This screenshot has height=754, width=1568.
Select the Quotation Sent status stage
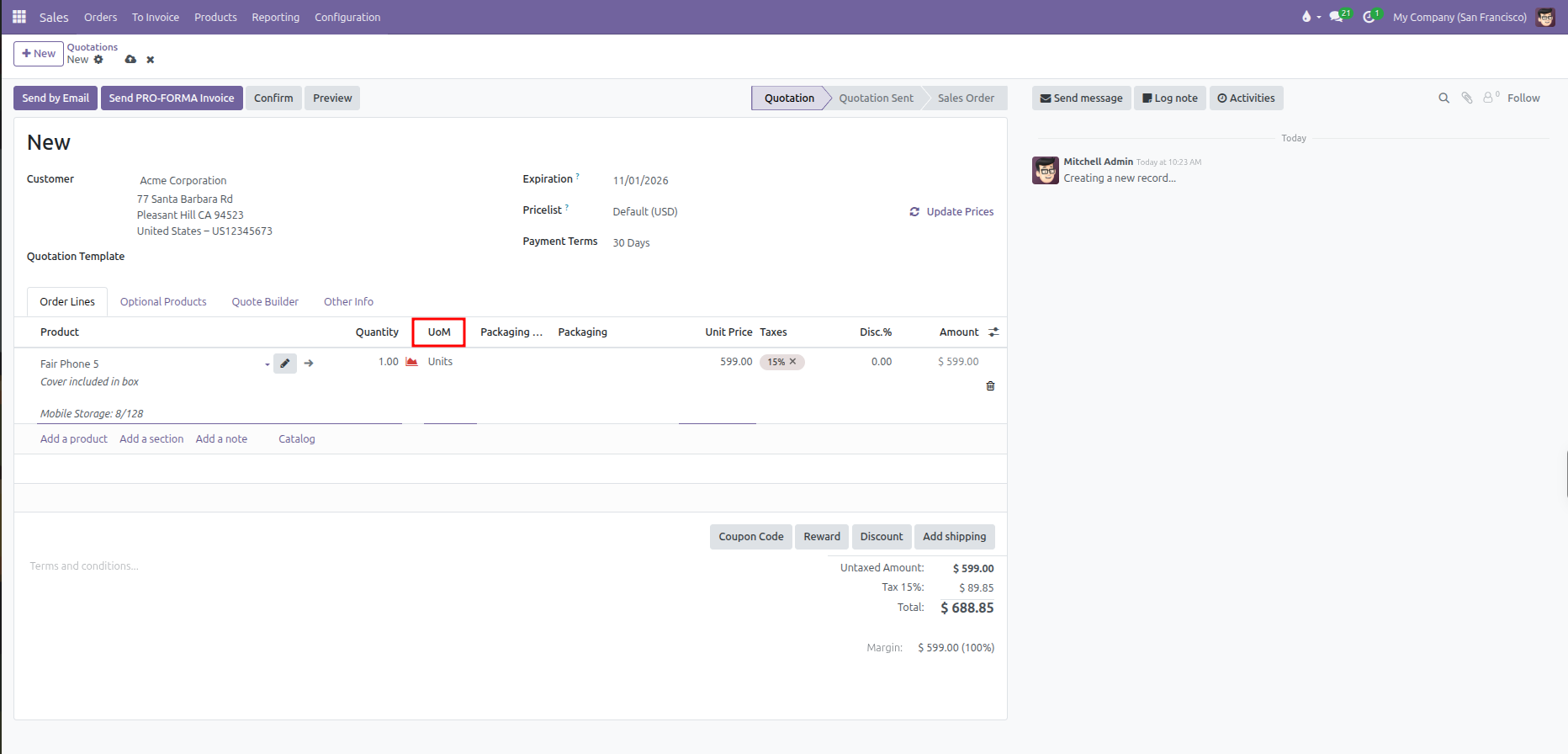876,98
